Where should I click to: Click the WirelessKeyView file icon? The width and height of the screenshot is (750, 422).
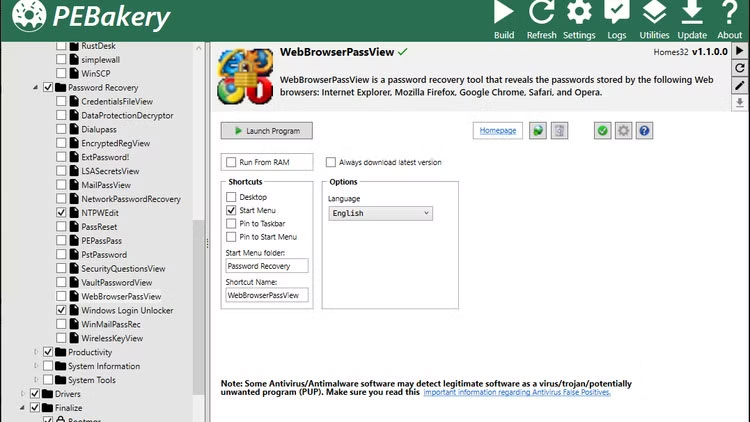pyautogui.click(x=74, y=338)
